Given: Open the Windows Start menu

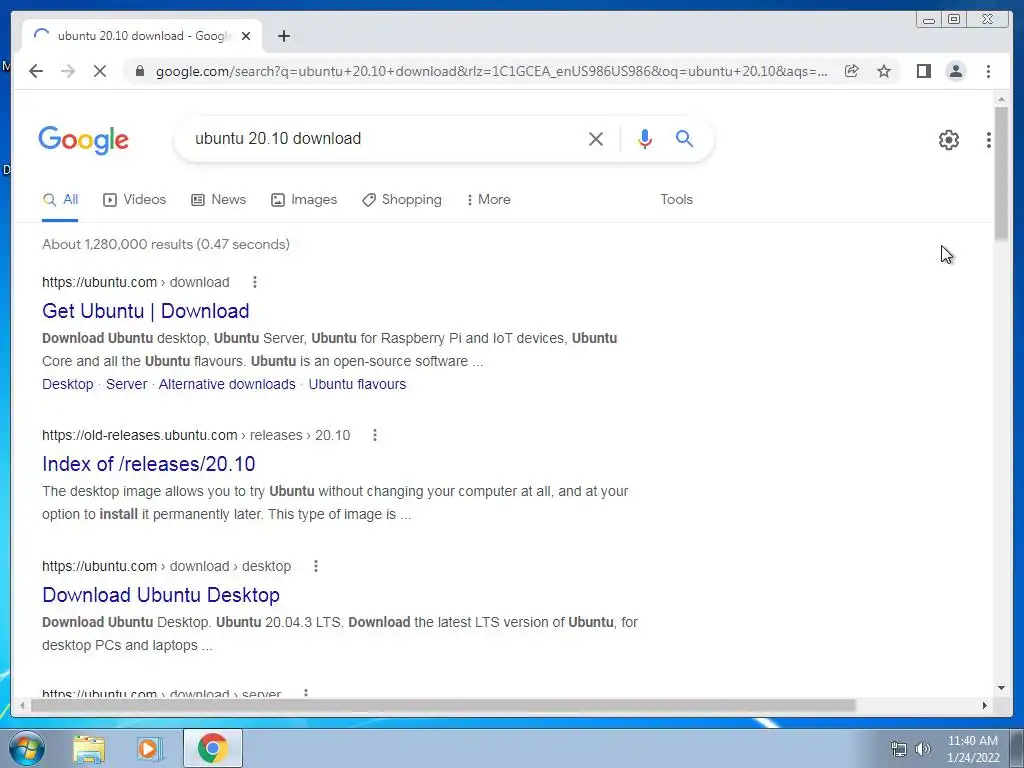Looking at the screenshot, I should (x=27, y=748).
